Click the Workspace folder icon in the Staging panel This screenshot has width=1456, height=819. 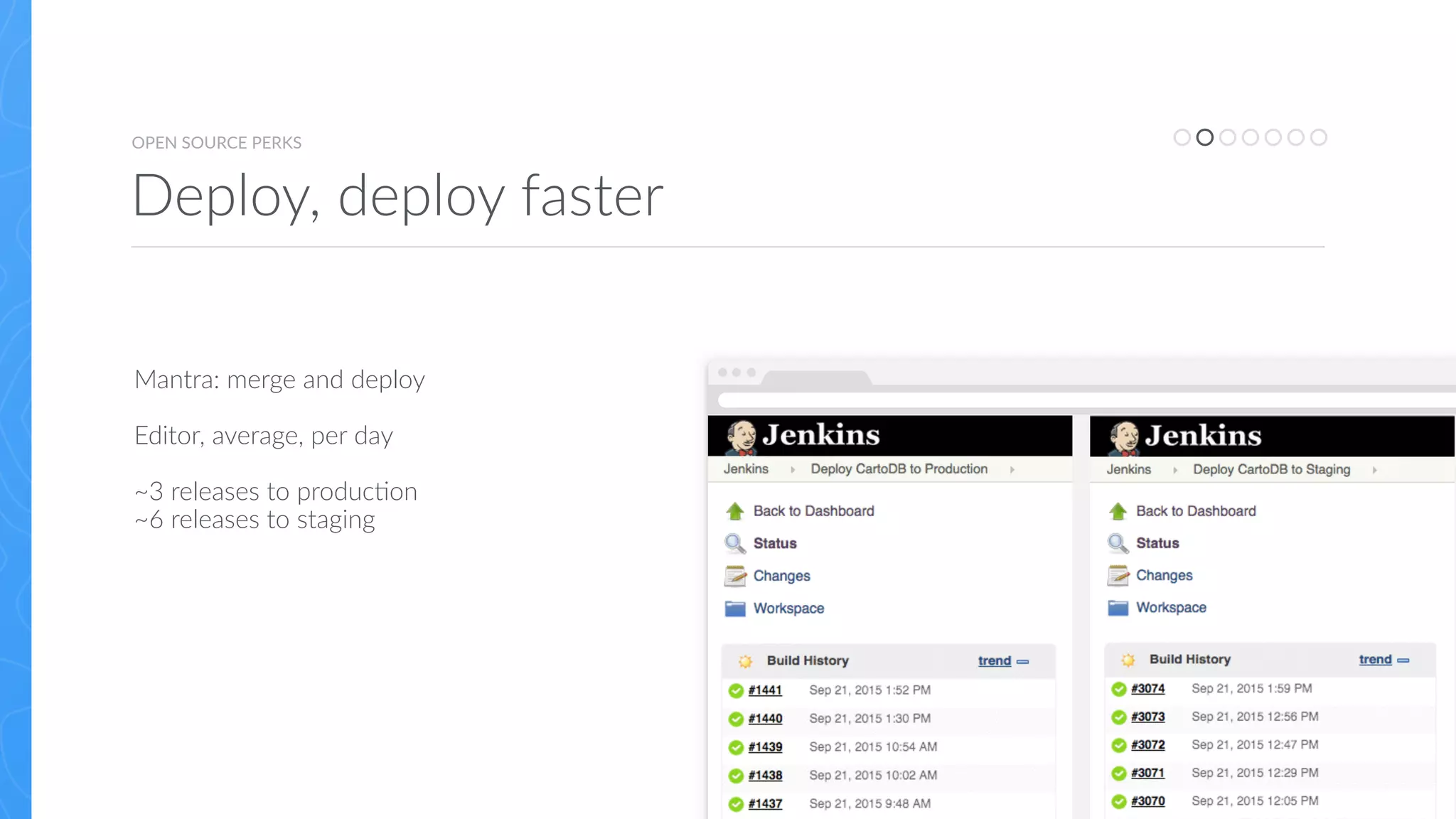[1118, 608]
